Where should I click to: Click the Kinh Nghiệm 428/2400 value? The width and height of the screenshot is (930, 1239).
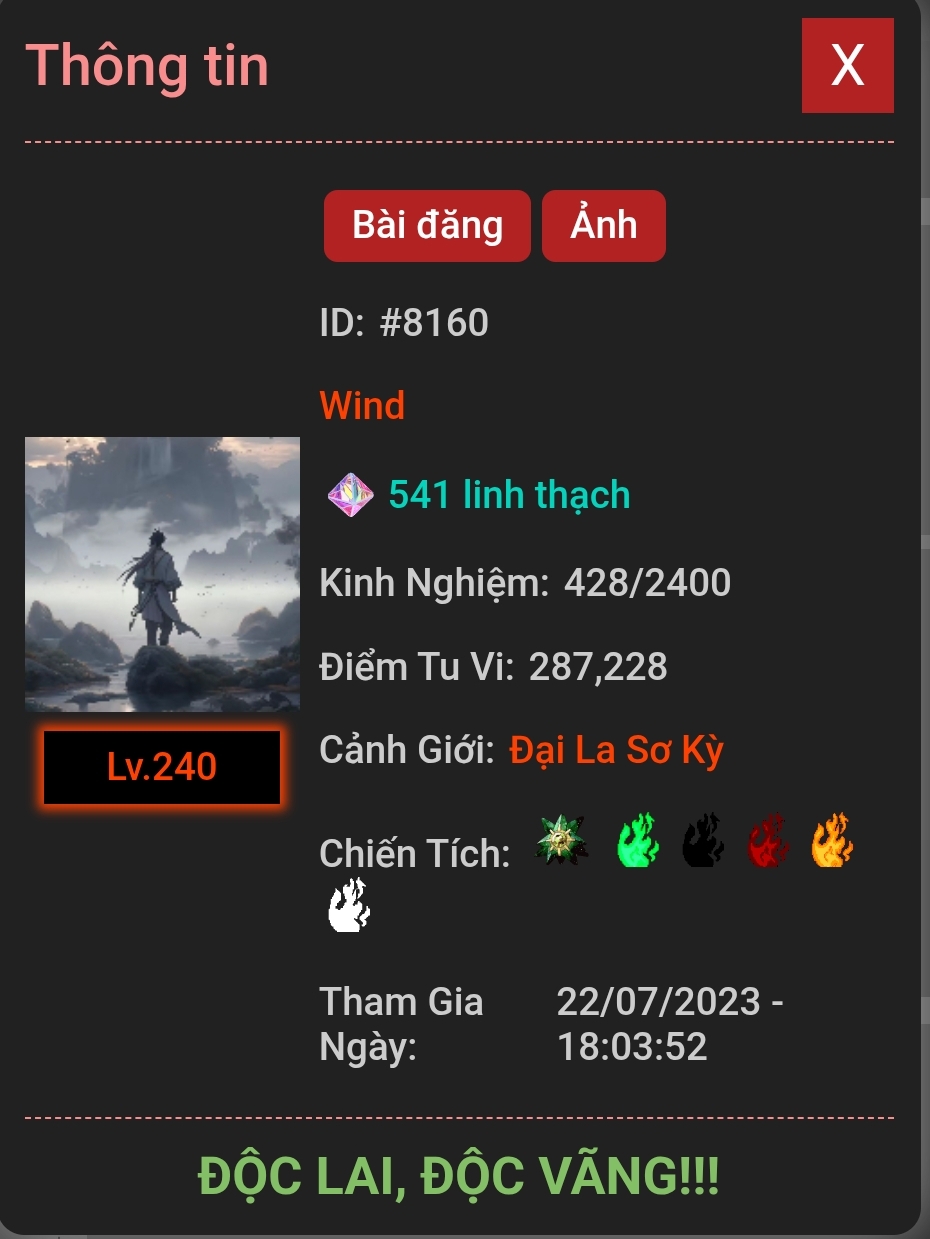pos(647,582)
